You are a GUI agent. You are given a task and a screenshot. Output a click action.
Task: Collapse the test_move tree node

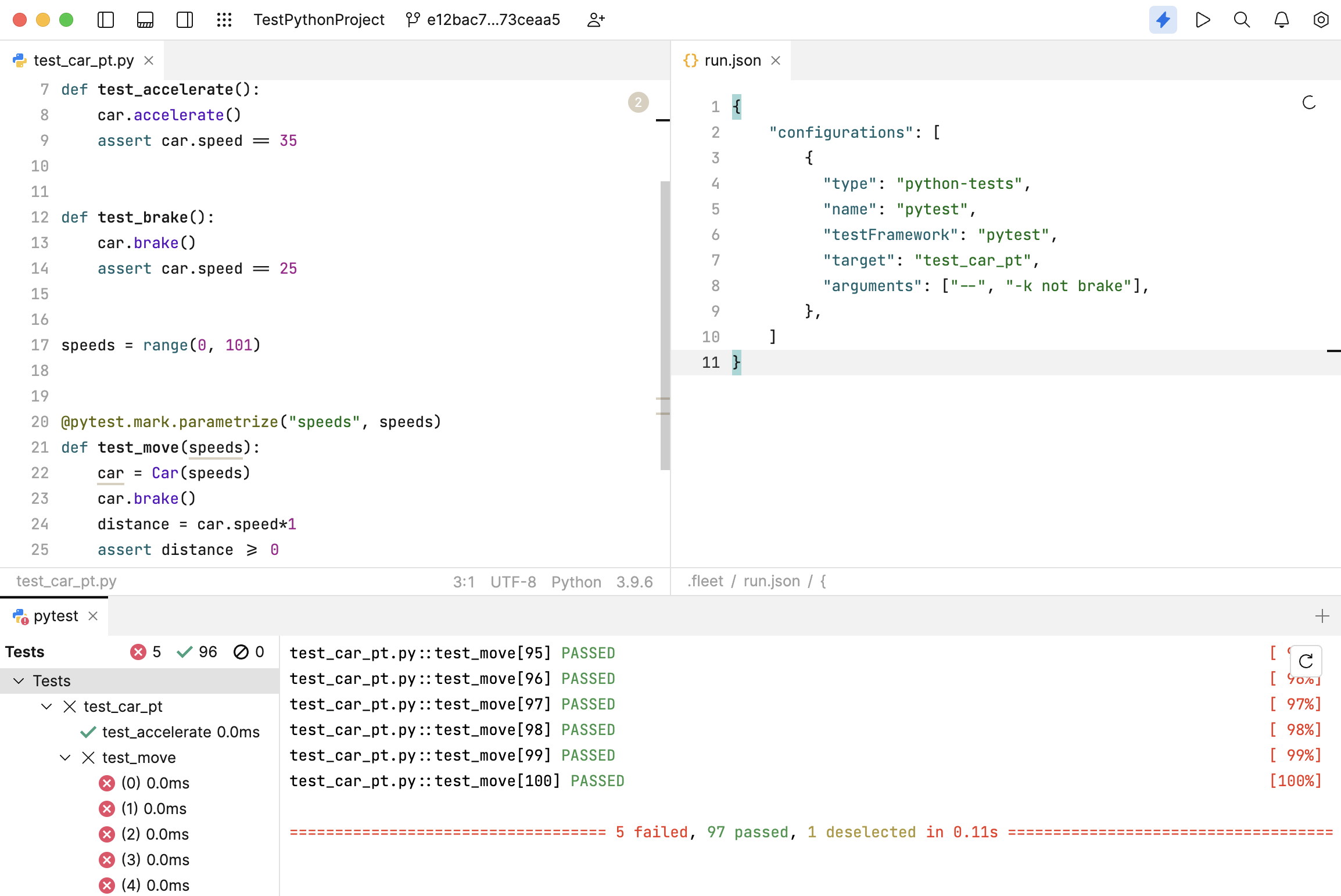[x=65, y=757]
